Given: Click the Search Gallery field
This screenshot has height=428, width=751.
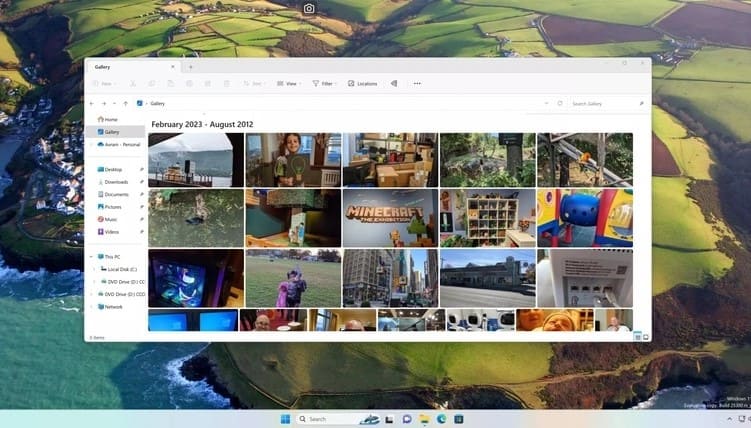Looking at the screenshot, I should [x=607, y=103].
